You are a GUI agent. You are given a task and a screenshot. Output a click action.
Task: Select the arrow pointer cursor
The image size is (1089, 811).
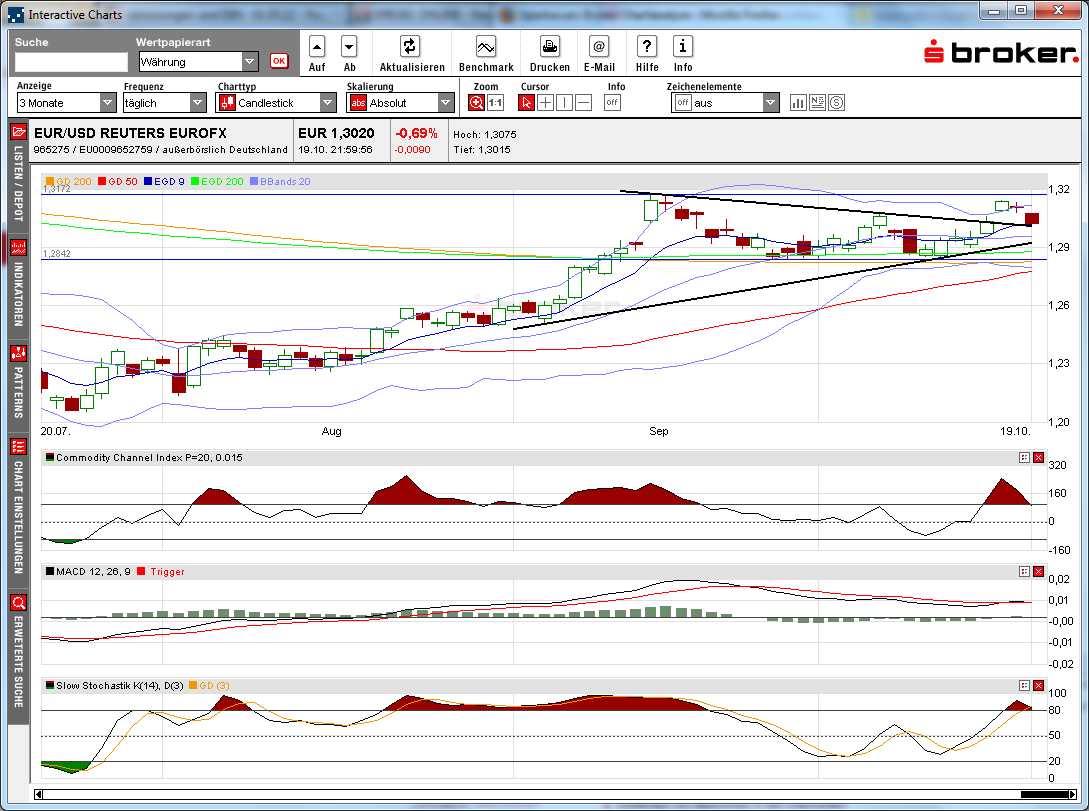point(526,103)
